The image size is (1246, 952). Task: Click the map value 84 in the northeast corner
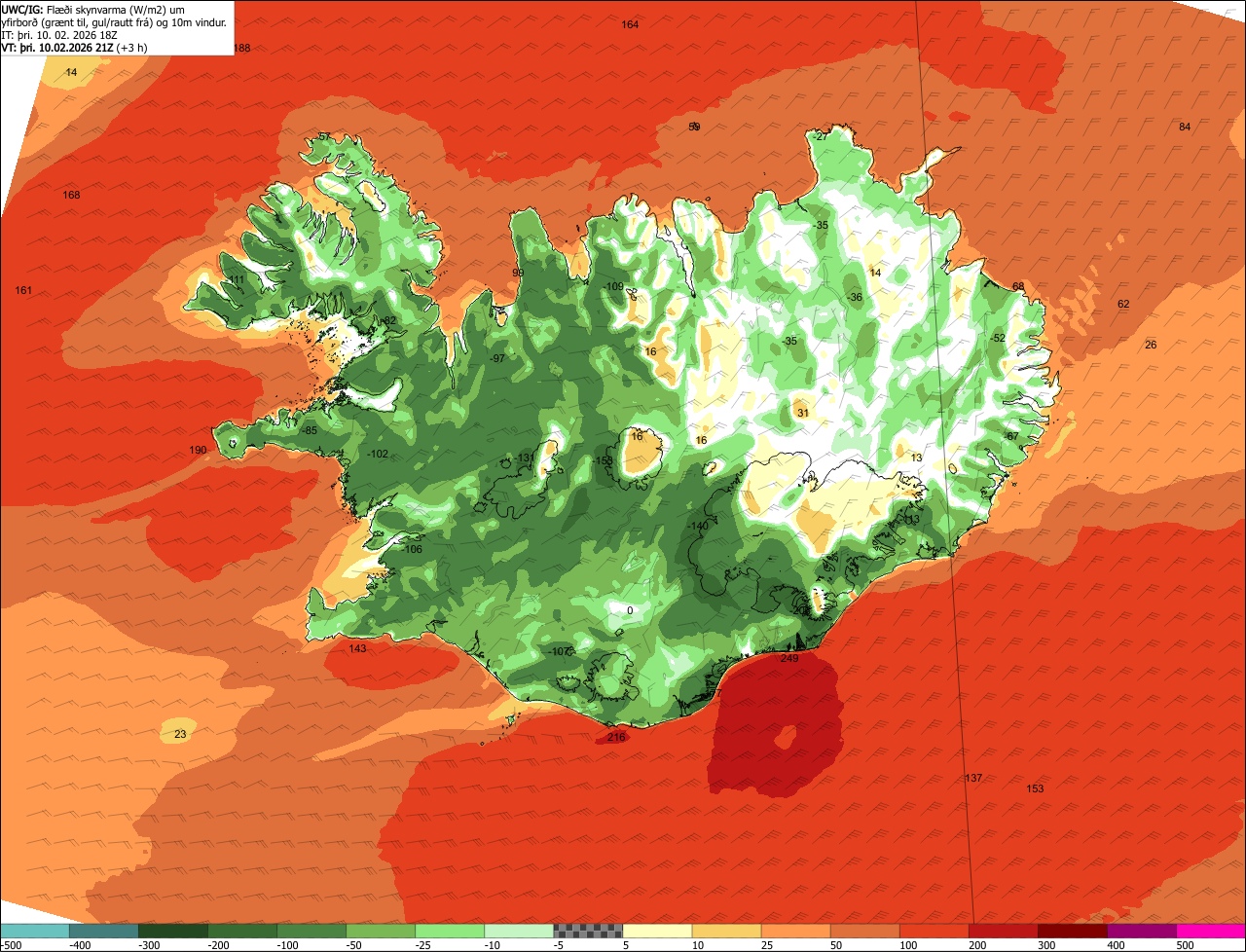click(x=1185, y=127)
